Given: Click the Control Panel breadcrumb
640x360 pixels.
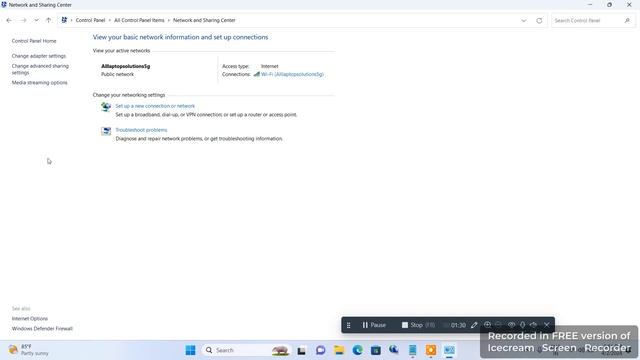Looking at the screenshot, I should pyautogui.click(x=90, y=20).
